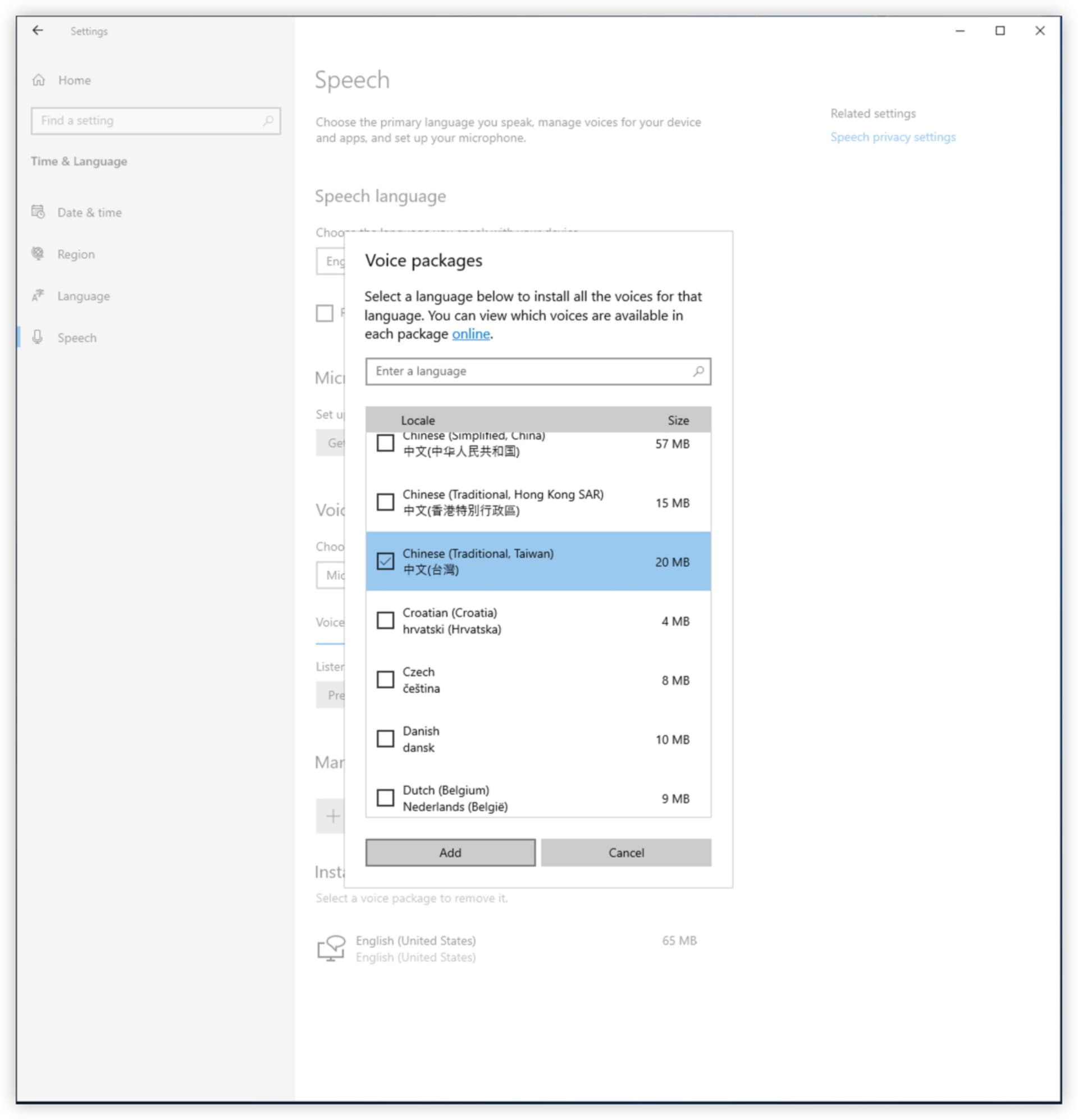Screen dimensions: 1078x1120
Task: Click the Region globe icon
Action: pos(38,254)
